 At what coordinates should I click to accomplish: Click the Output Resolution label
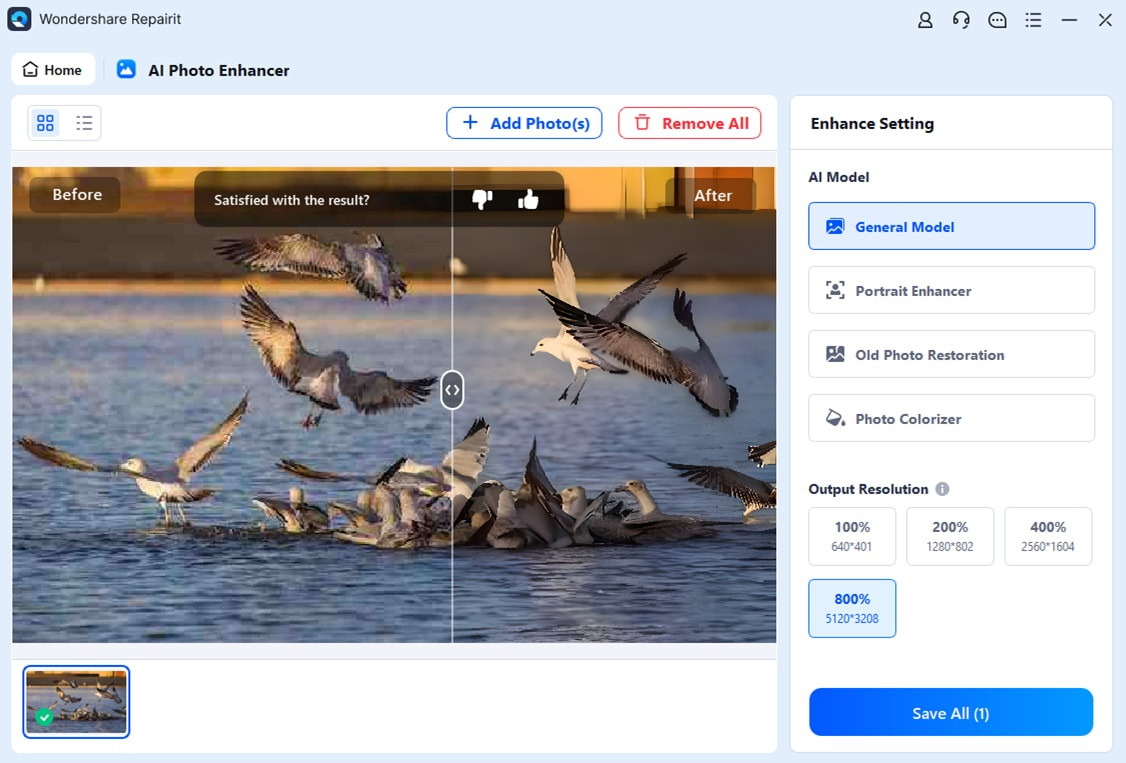coord(868,489)
